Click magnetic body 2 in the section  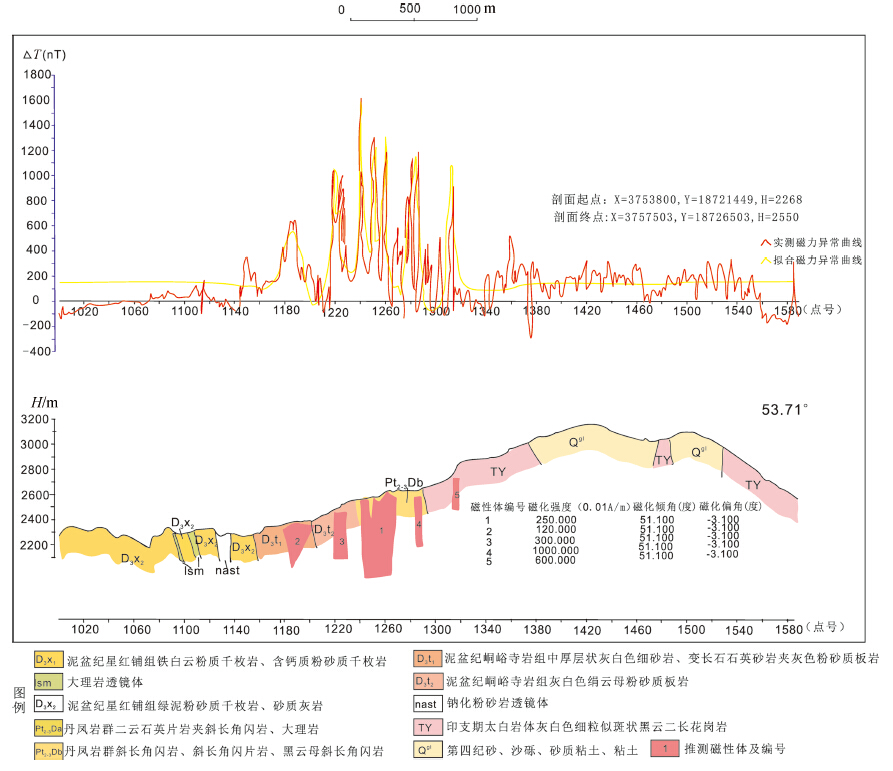pos(296,541)
